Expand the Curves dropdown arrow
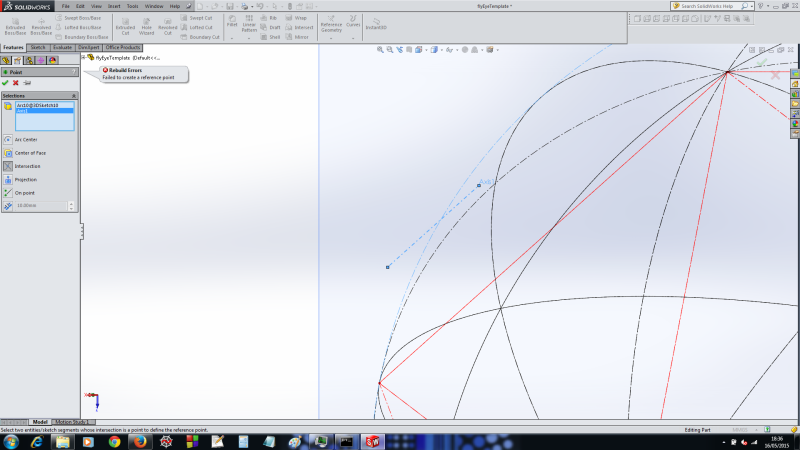The height and width of the screenshot is (450, 800). point(353,38)
